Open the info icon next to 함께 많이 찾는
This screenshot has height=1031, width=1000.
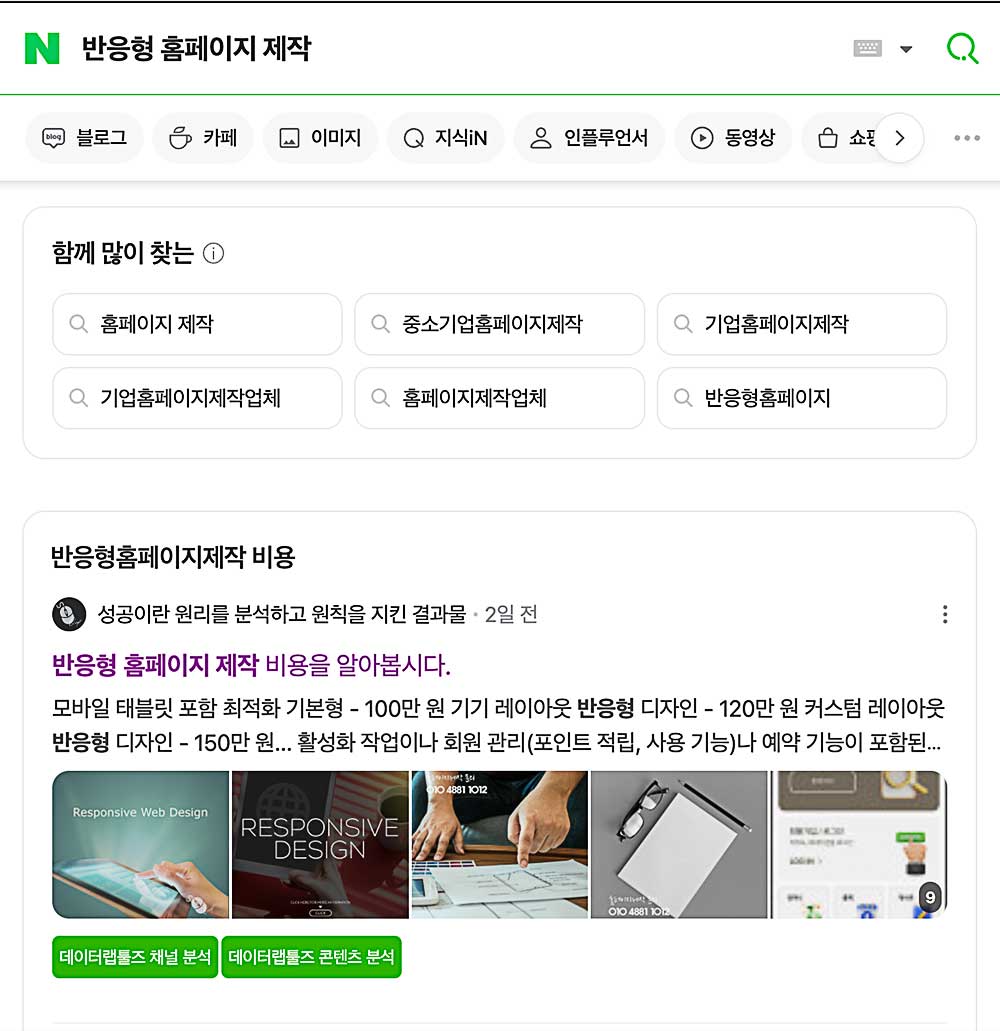[214, 253]
